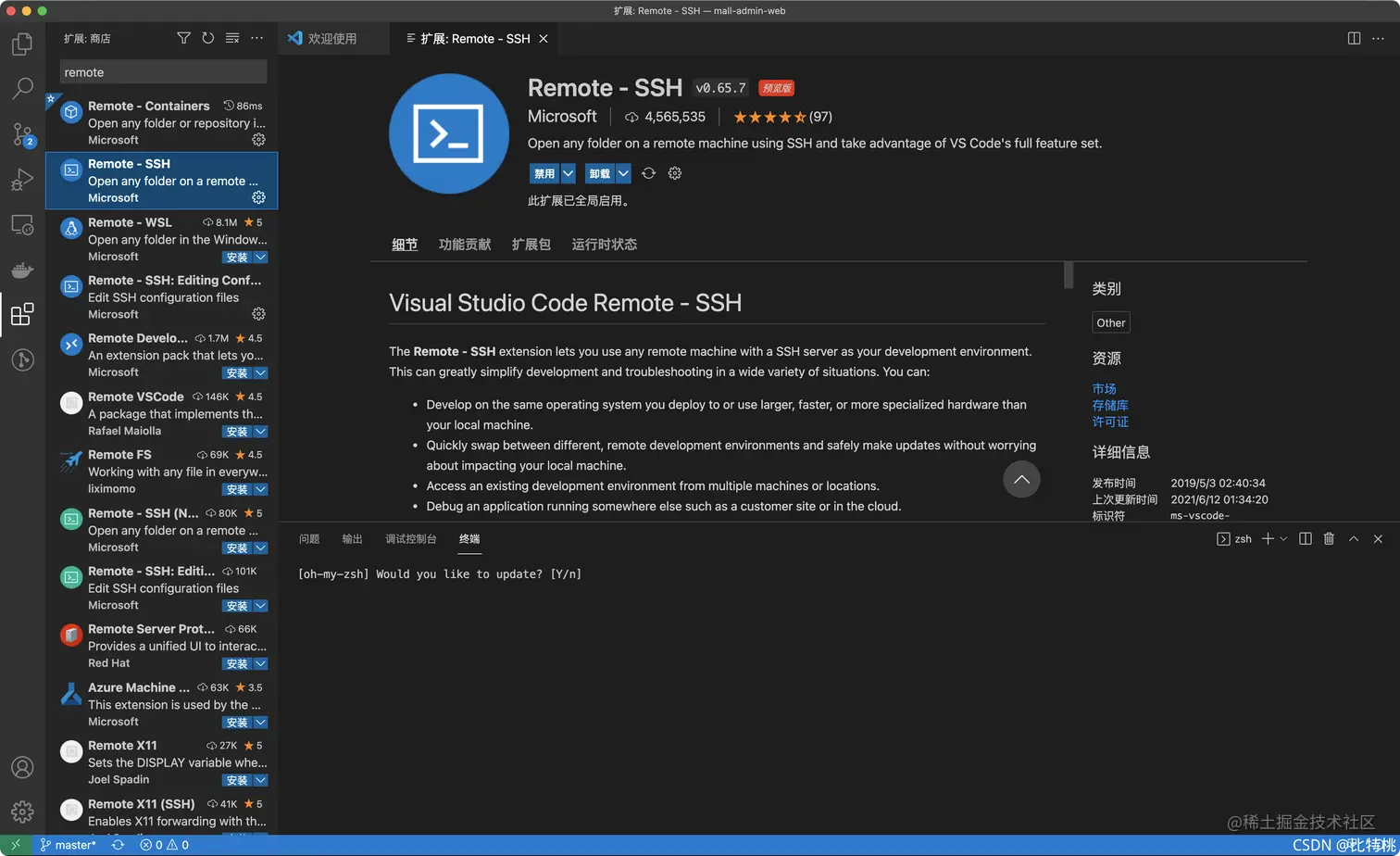Click the sync icon next to uninstall button

pos(649,173)
